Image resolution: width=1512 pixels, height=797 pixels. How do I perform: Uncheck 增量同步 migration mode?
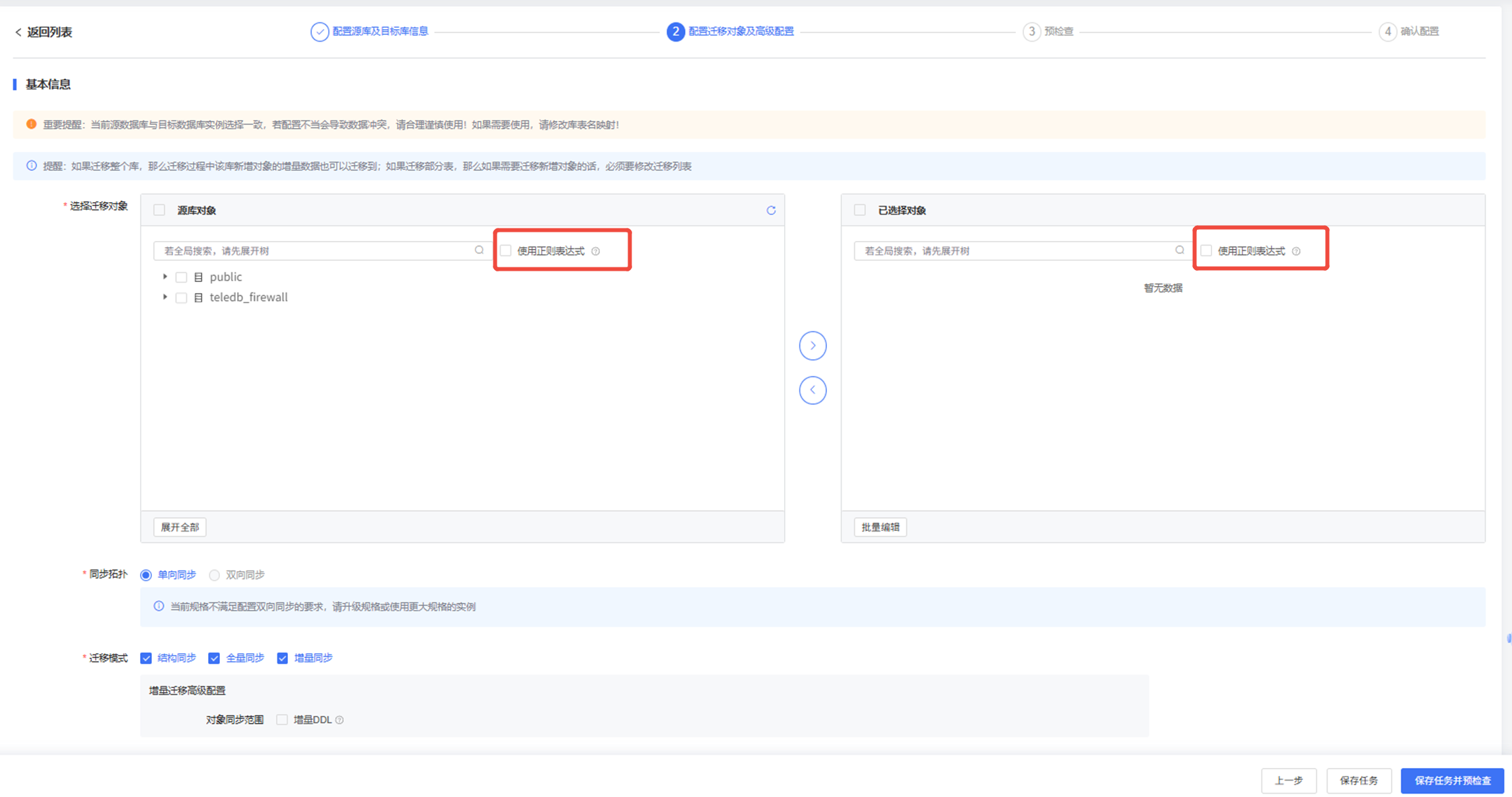point(282,658)
